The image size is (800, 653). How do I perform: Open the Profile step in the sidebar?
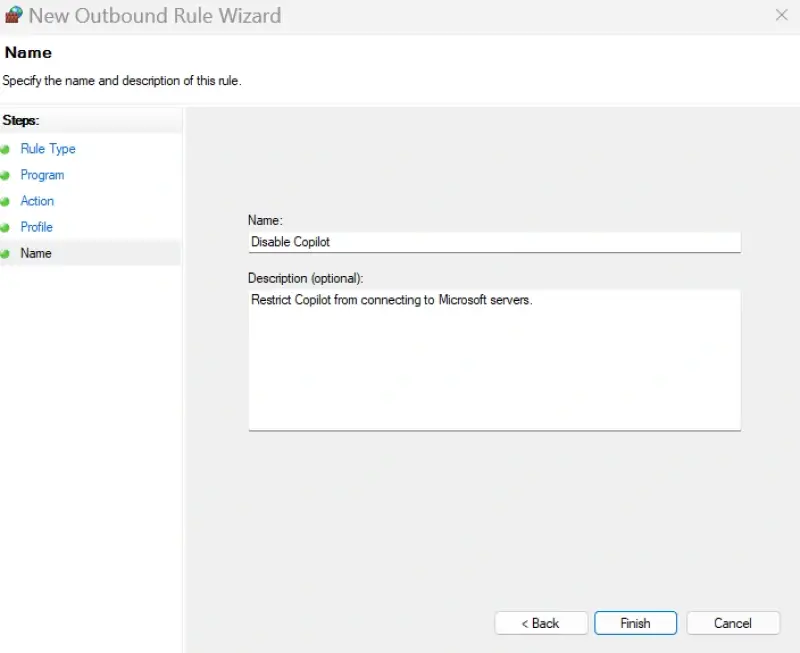coord(36,226)
